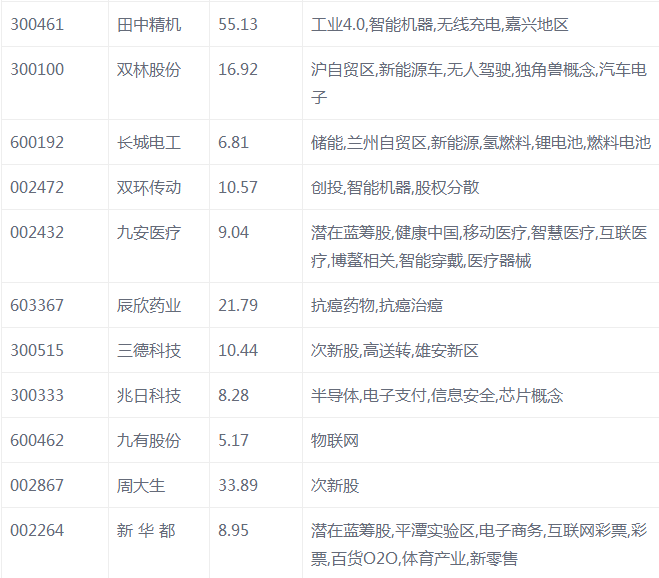Viewport: 659px width, 578px height.
Task: Click concepts starting with 储能,兰州自贸区
Action: click(x=481, y=143)
